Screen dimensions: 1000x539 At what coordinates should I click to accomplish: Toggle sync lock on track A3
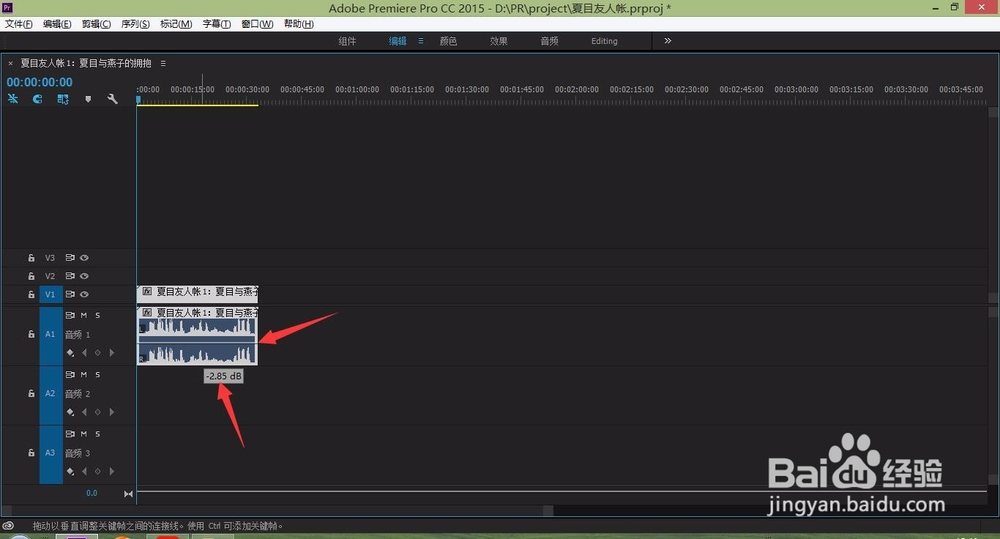point(70,434)
